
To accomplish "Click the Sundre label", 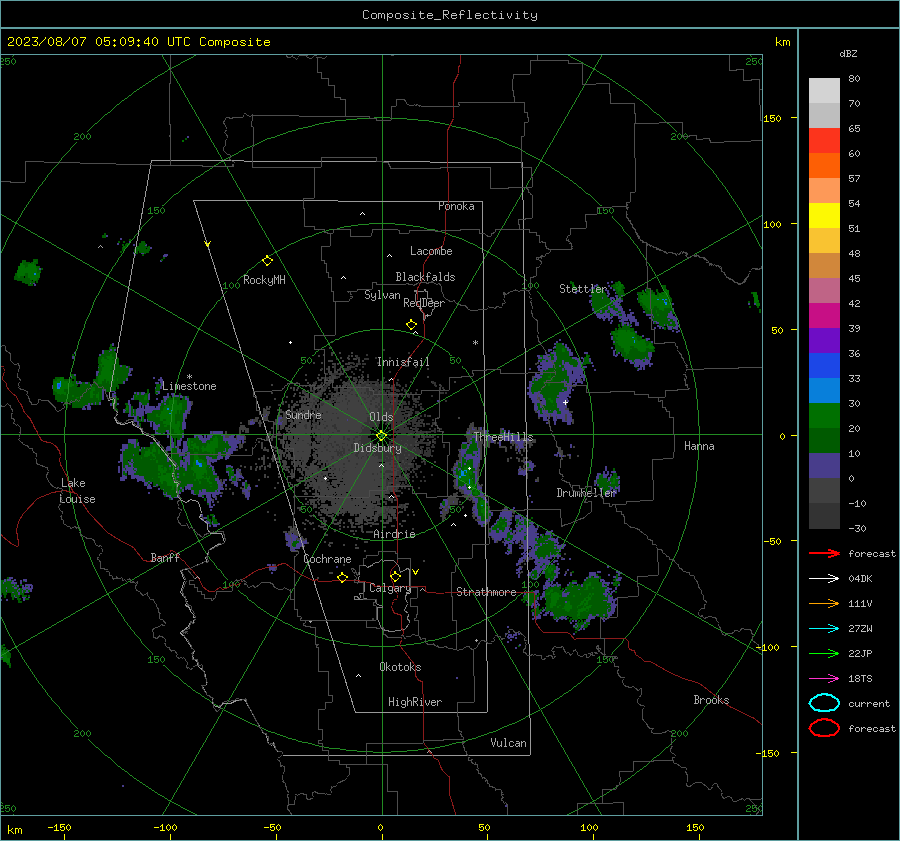I will pyautogui.click(x=303, y=415).
